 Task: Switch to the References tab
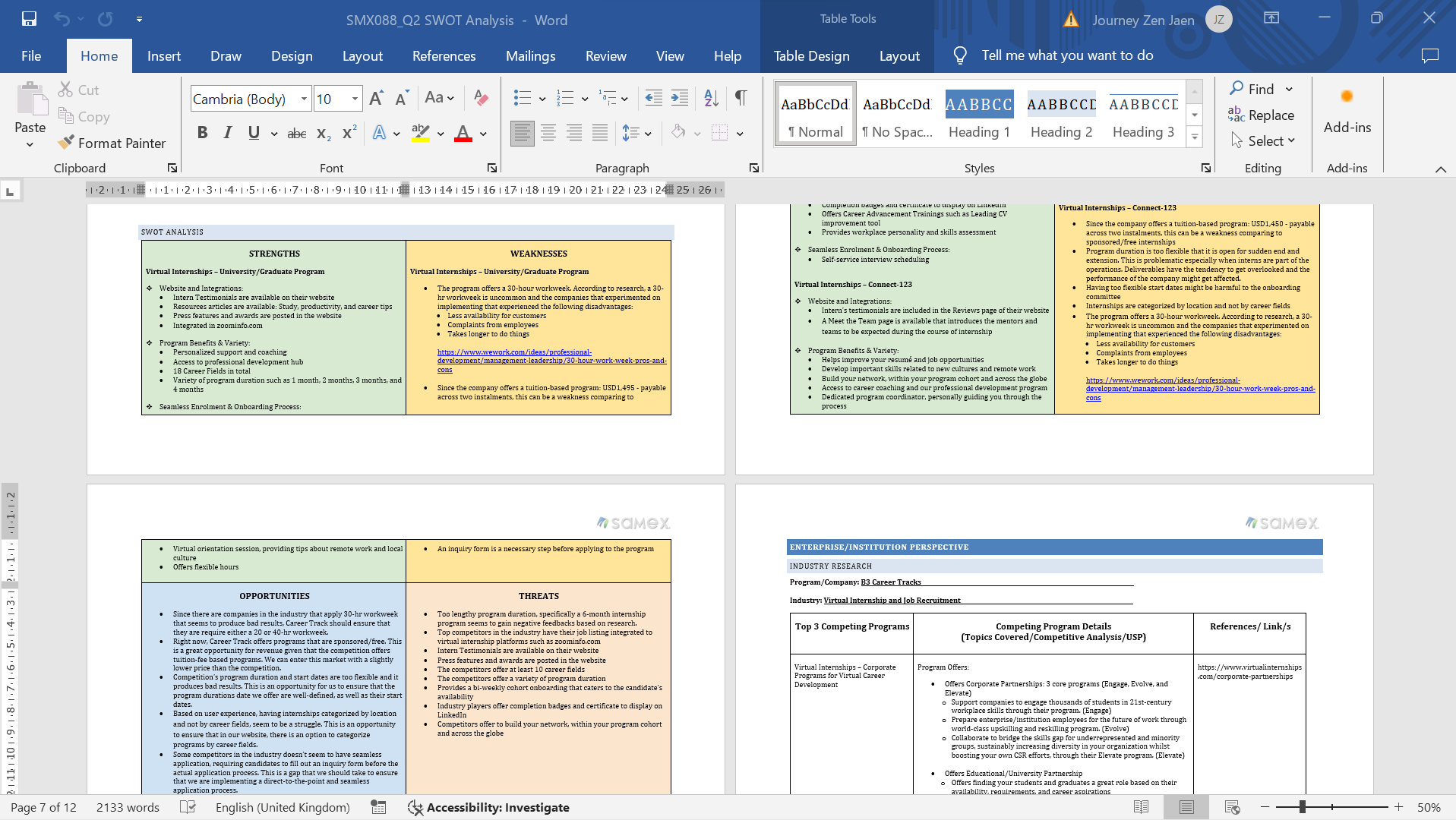coord(444,55)
